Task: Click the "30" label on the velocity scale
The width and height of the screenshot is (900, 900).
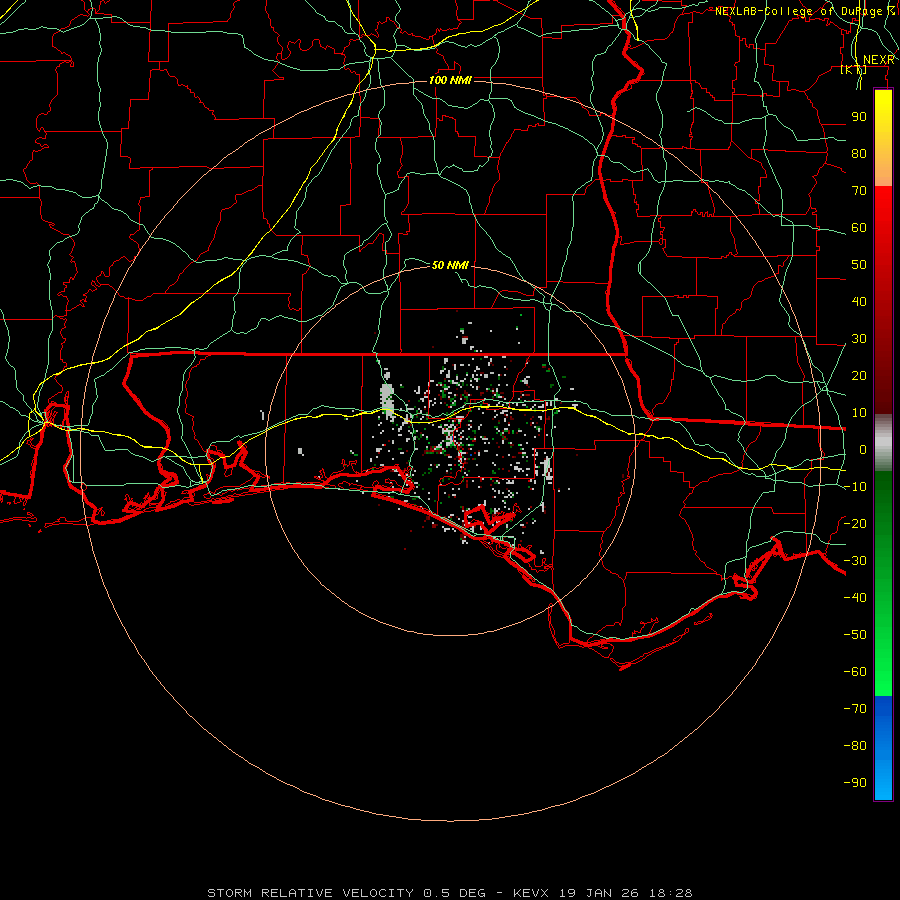Action: pyautogui.click(x=859, y=339)
